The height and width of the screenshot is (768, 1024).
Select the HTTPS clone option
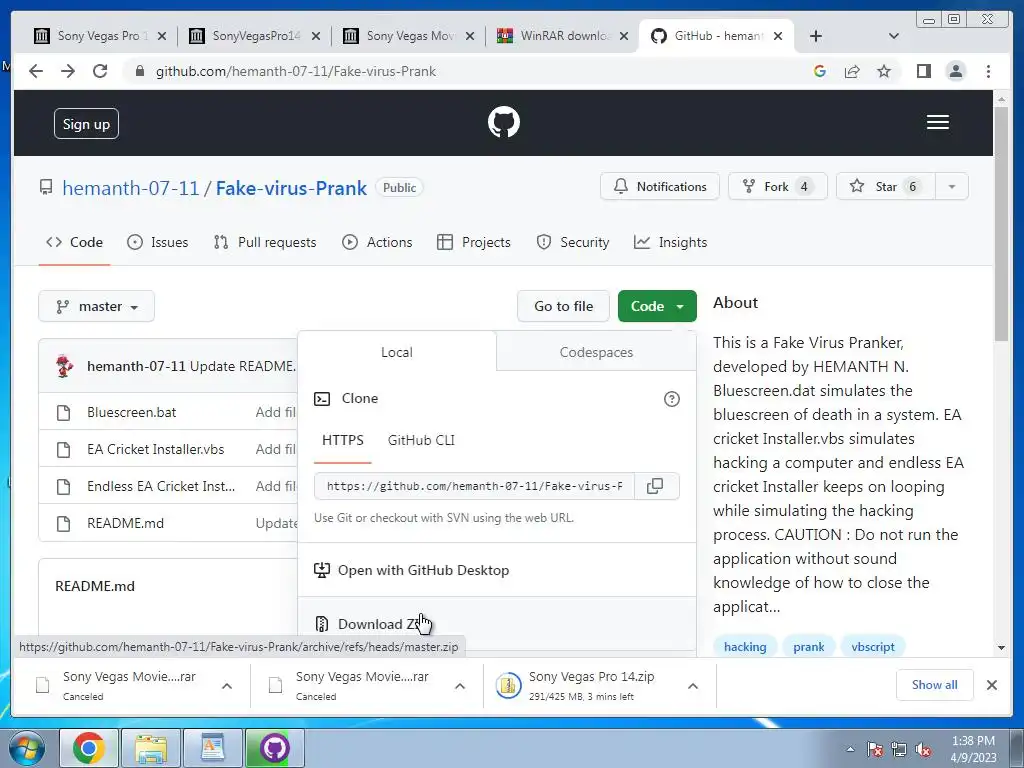click(343, 440)
